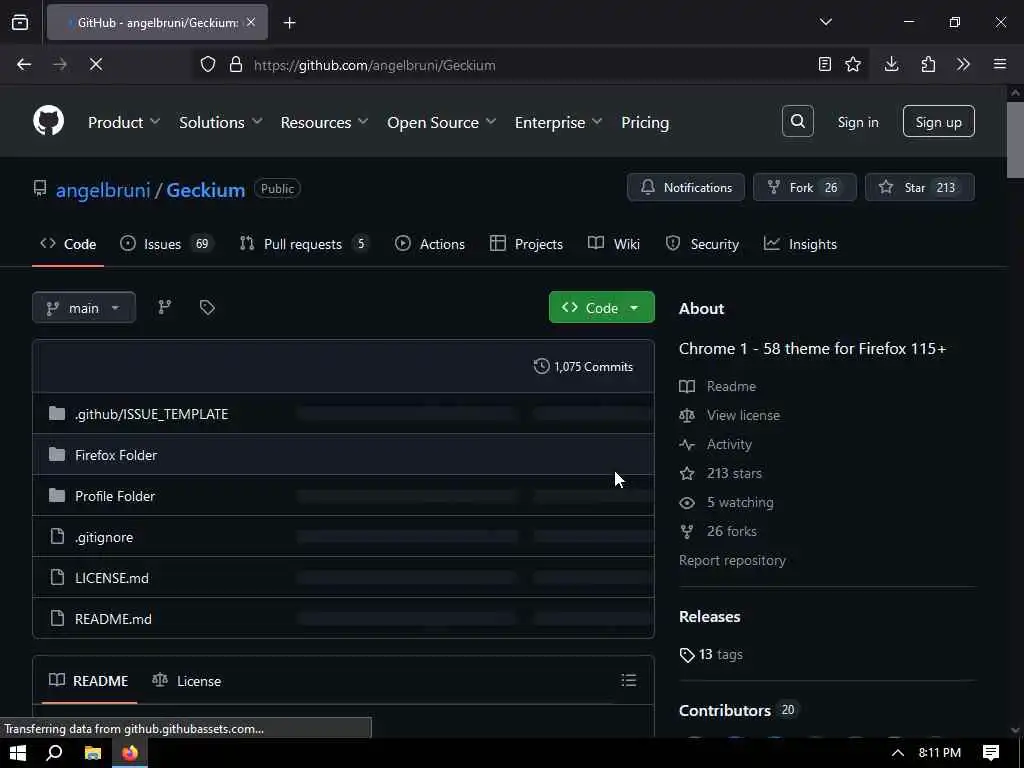Image resolution: width=1024 pixels, height=768 pixels.
Task: Switch to License tab in README
Action: [x=187, y=680]
